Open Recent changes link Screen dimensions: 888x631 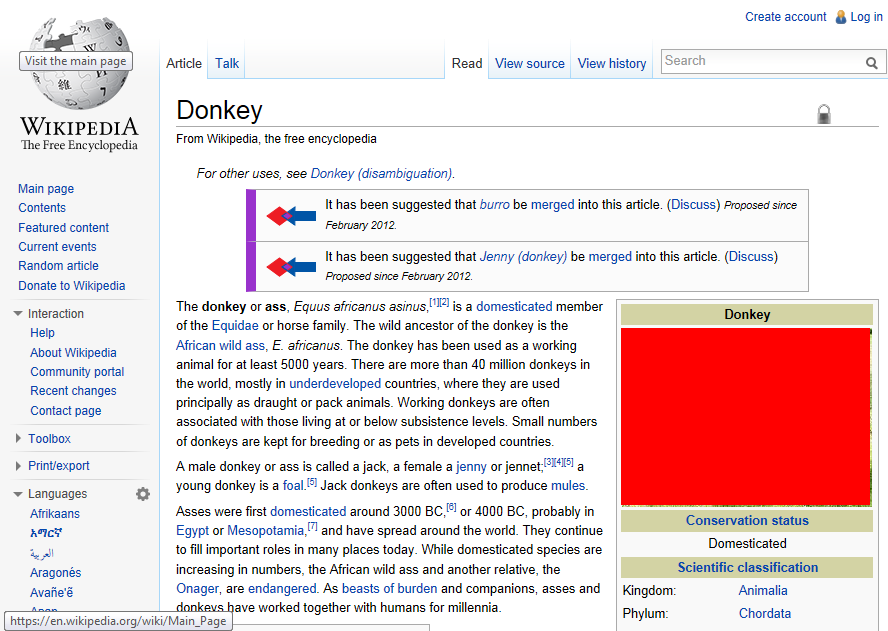coord(73,391)
